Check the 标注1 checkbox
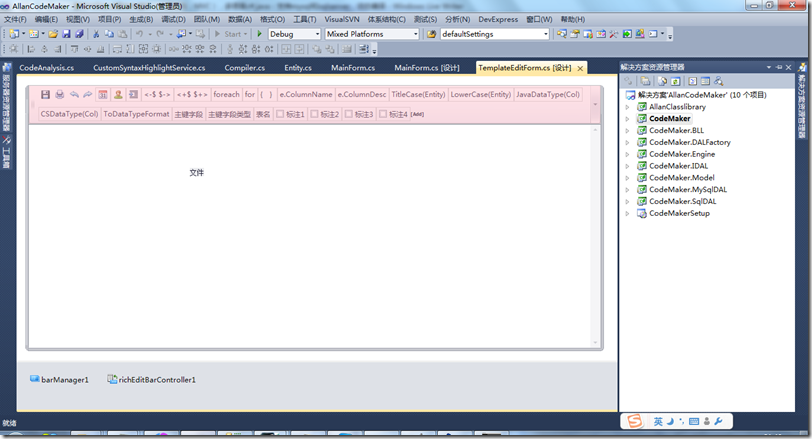 click(280, 114)
